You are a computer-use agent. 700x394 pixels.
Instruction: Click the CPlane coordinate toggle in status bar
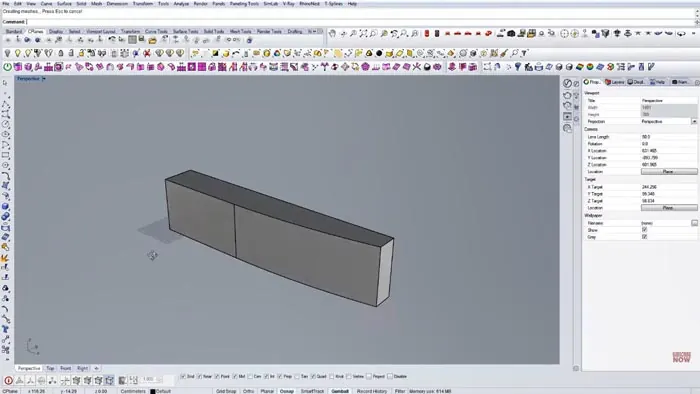tap(10, 391)
